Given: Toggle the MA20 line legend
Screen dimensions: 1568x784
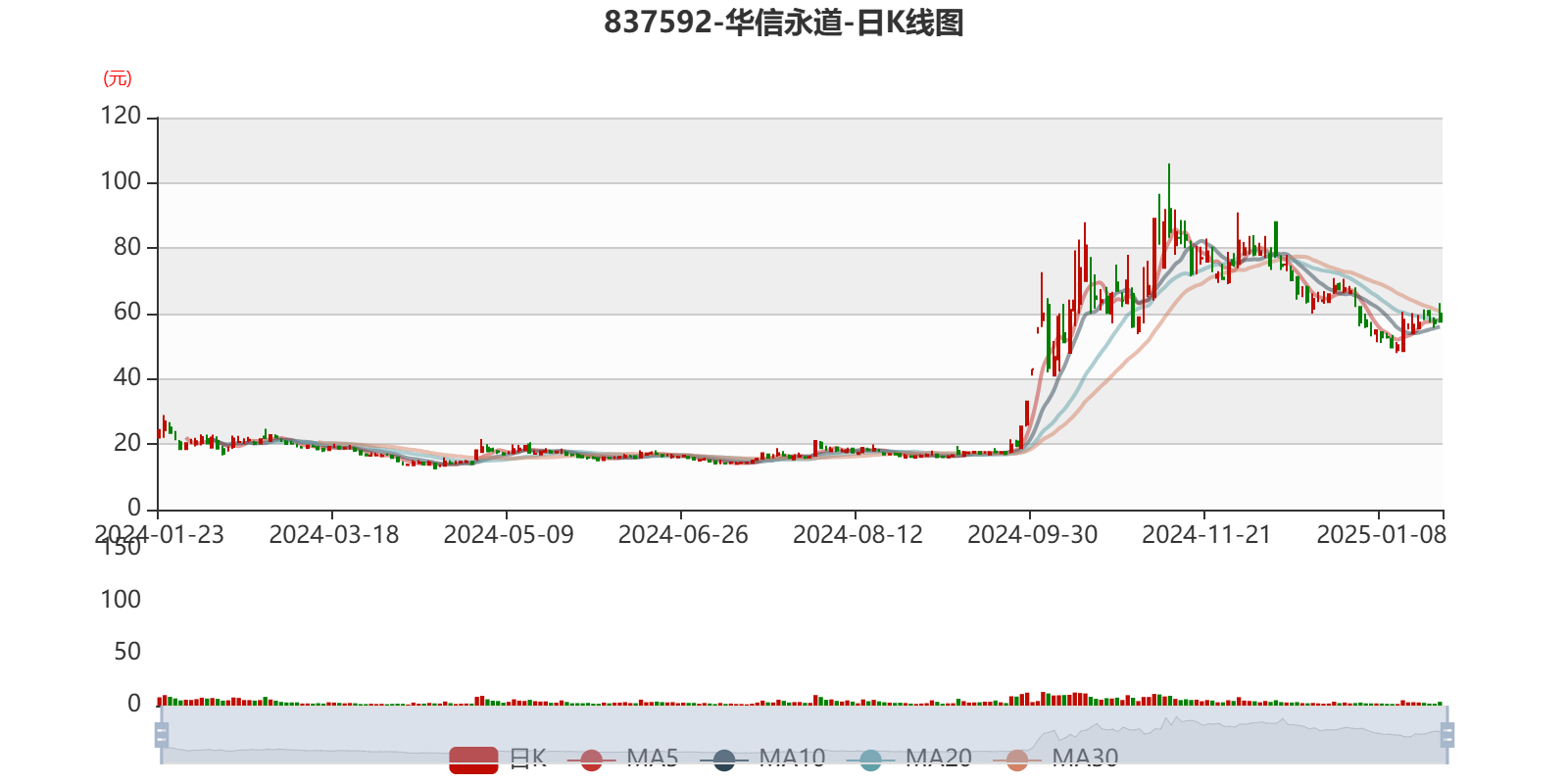Looking at the screenshot, I should click(x=908, y=759).
